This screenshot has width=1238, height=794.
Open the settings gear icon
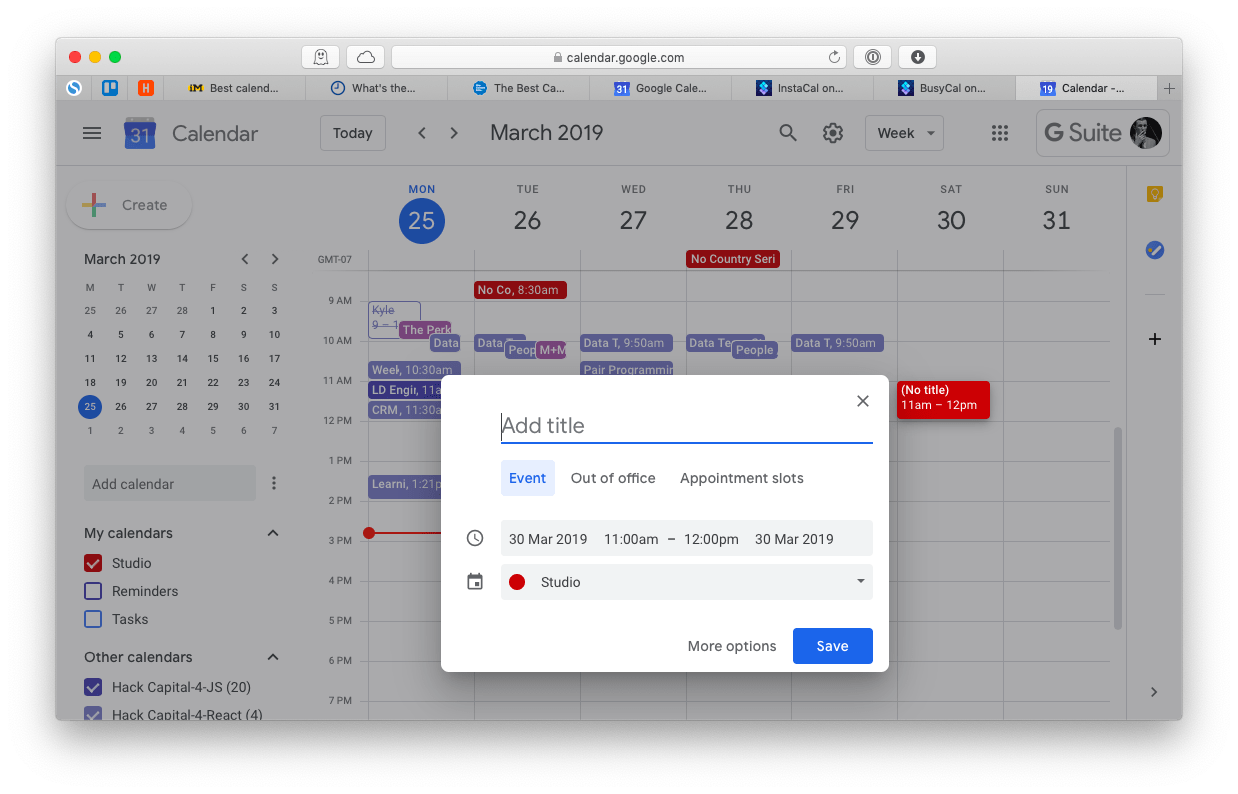pos(833,133)
